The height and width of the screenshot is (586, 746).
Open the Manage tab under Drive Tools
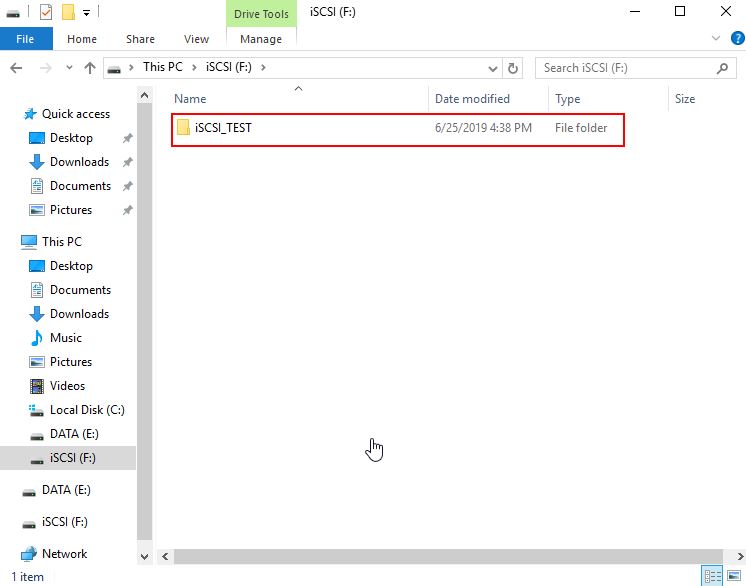tap(261, 39)
